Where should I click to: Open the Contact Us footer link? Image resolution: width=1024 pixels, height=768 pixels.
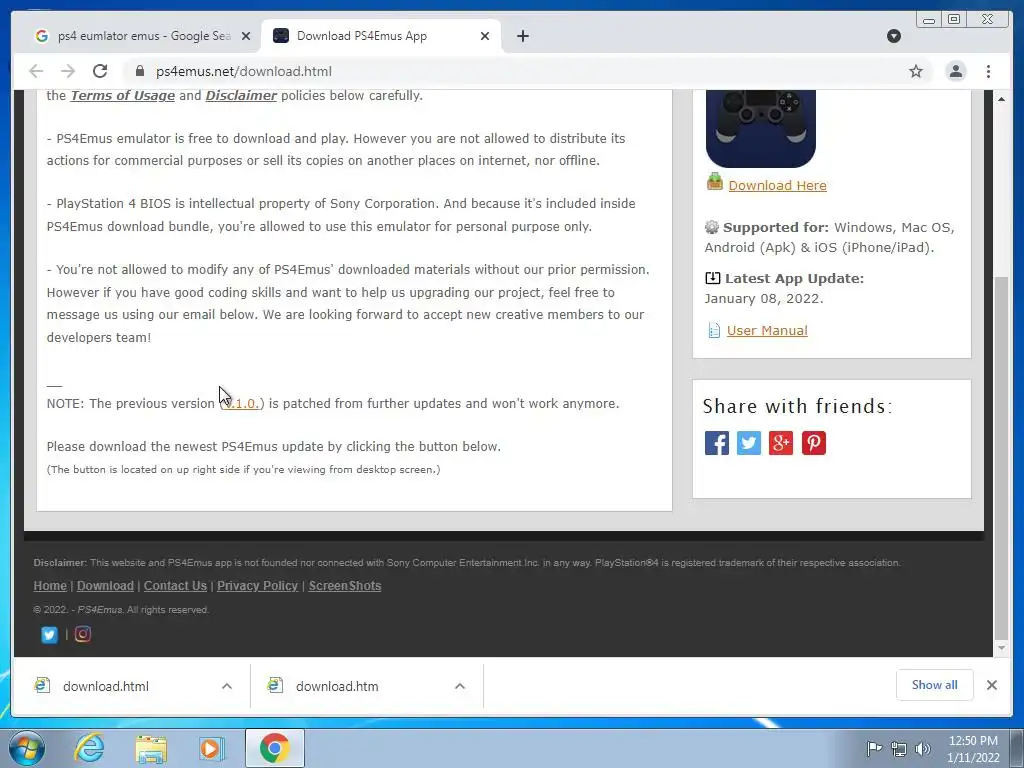(175, 586)
